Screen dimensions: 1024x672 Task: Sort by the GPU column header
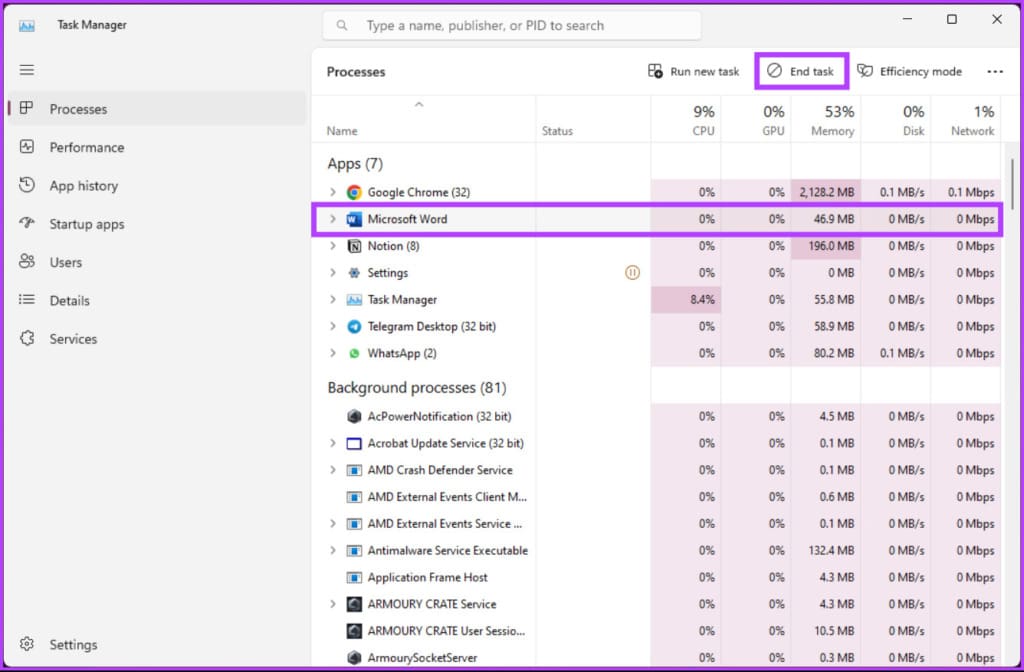(x=756, y=120)
